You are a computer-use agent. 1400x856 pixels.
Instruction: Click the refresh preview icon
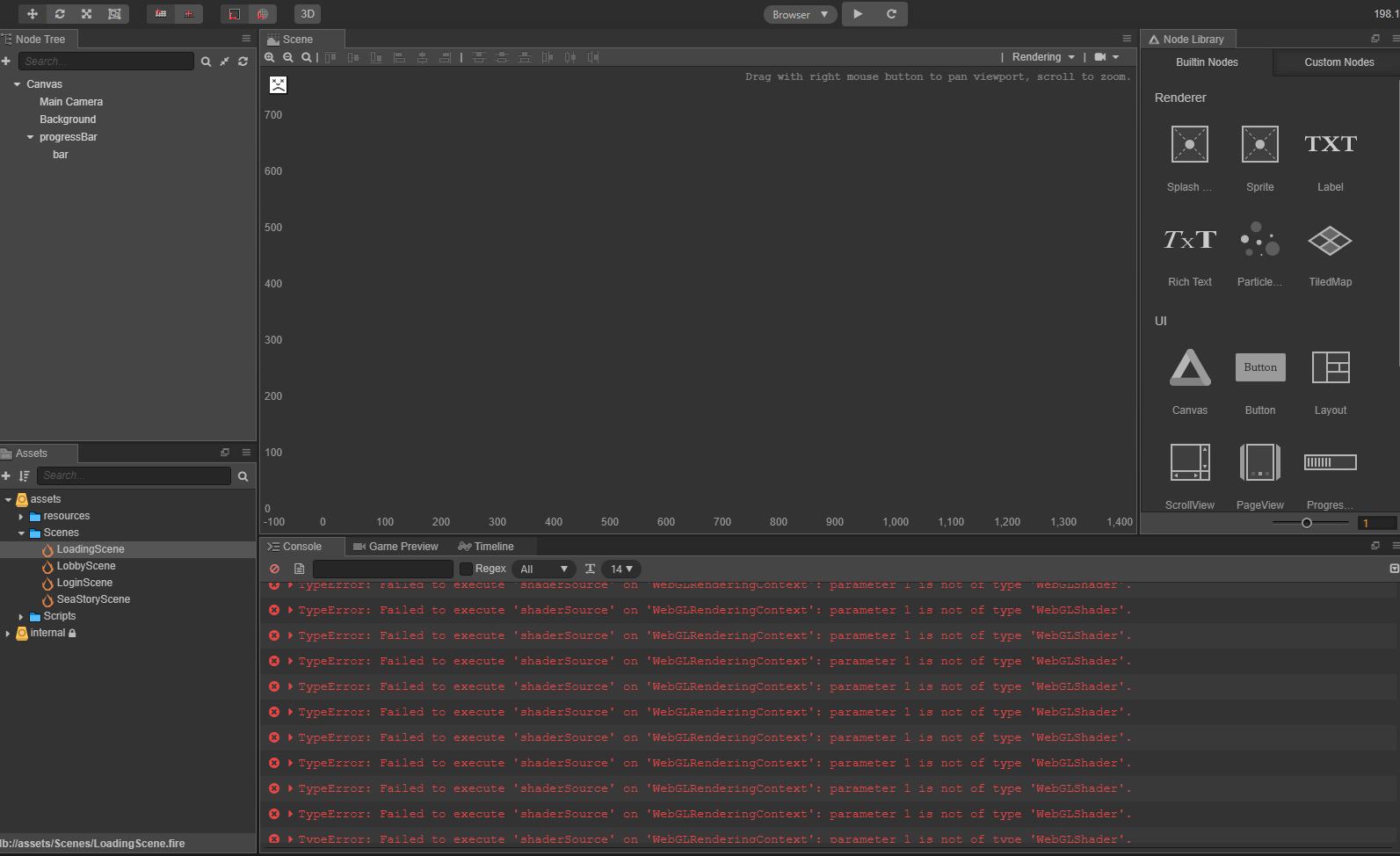pos(891,14)
